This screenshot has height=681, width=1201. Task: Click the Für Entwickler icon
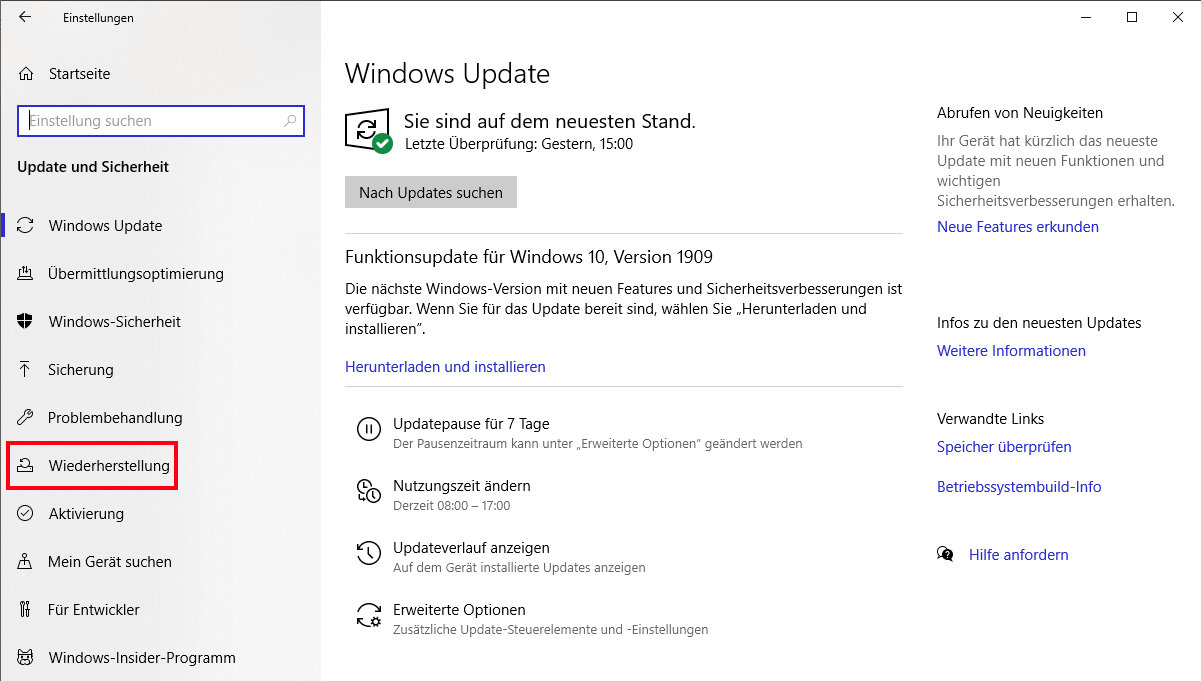coord(26,610)
